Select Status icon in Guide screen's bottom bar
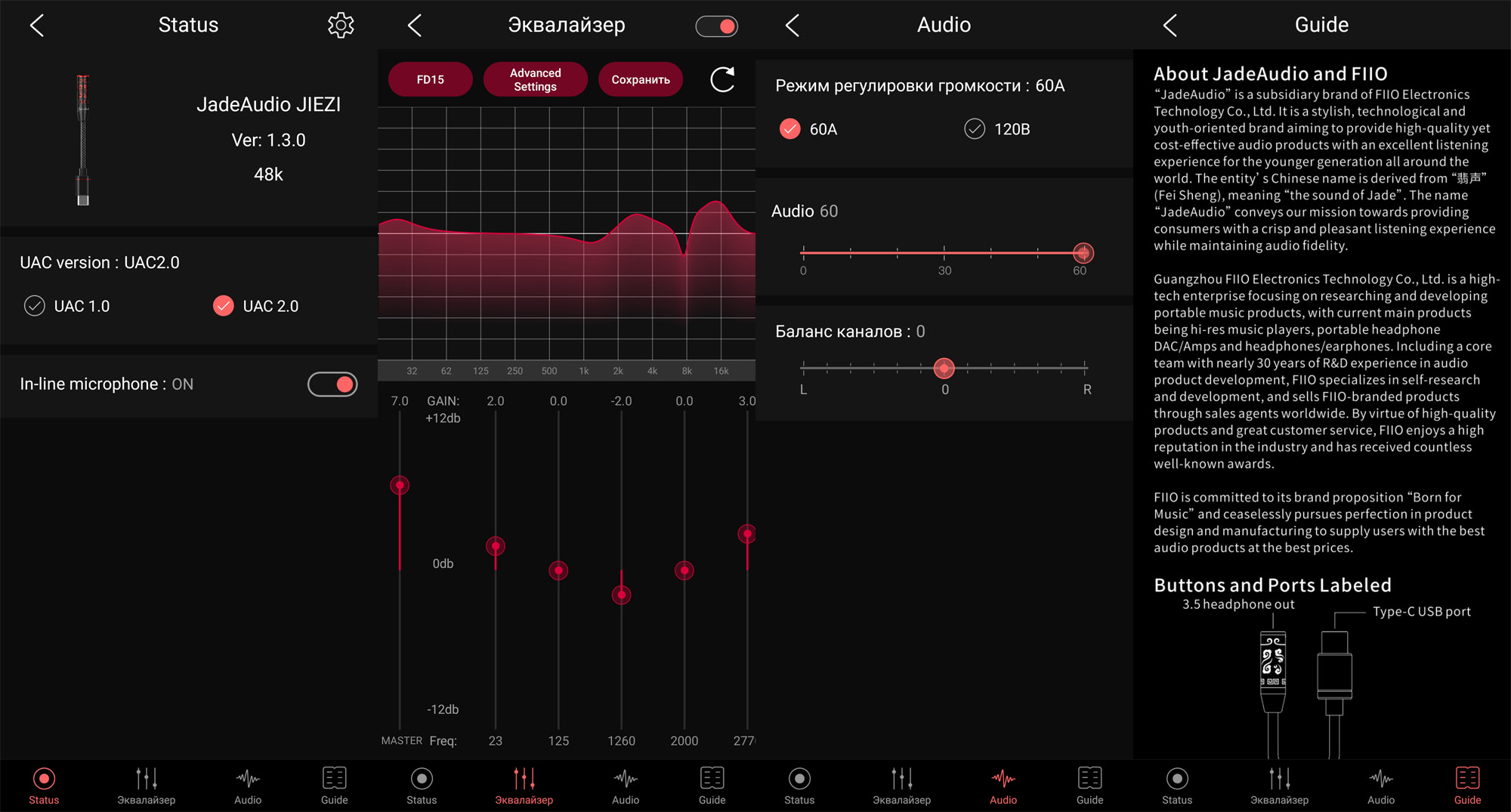Viewport: 1511px width, 812px height. point(1177,786)
